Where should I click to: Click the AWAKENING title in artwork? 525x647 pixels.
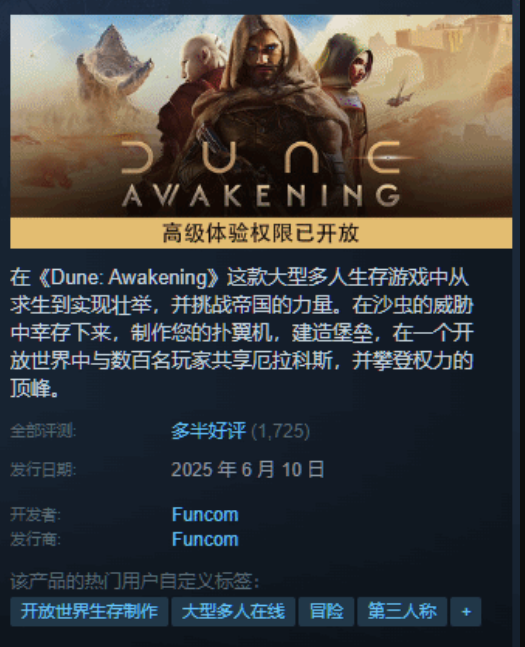coord(261,196)
